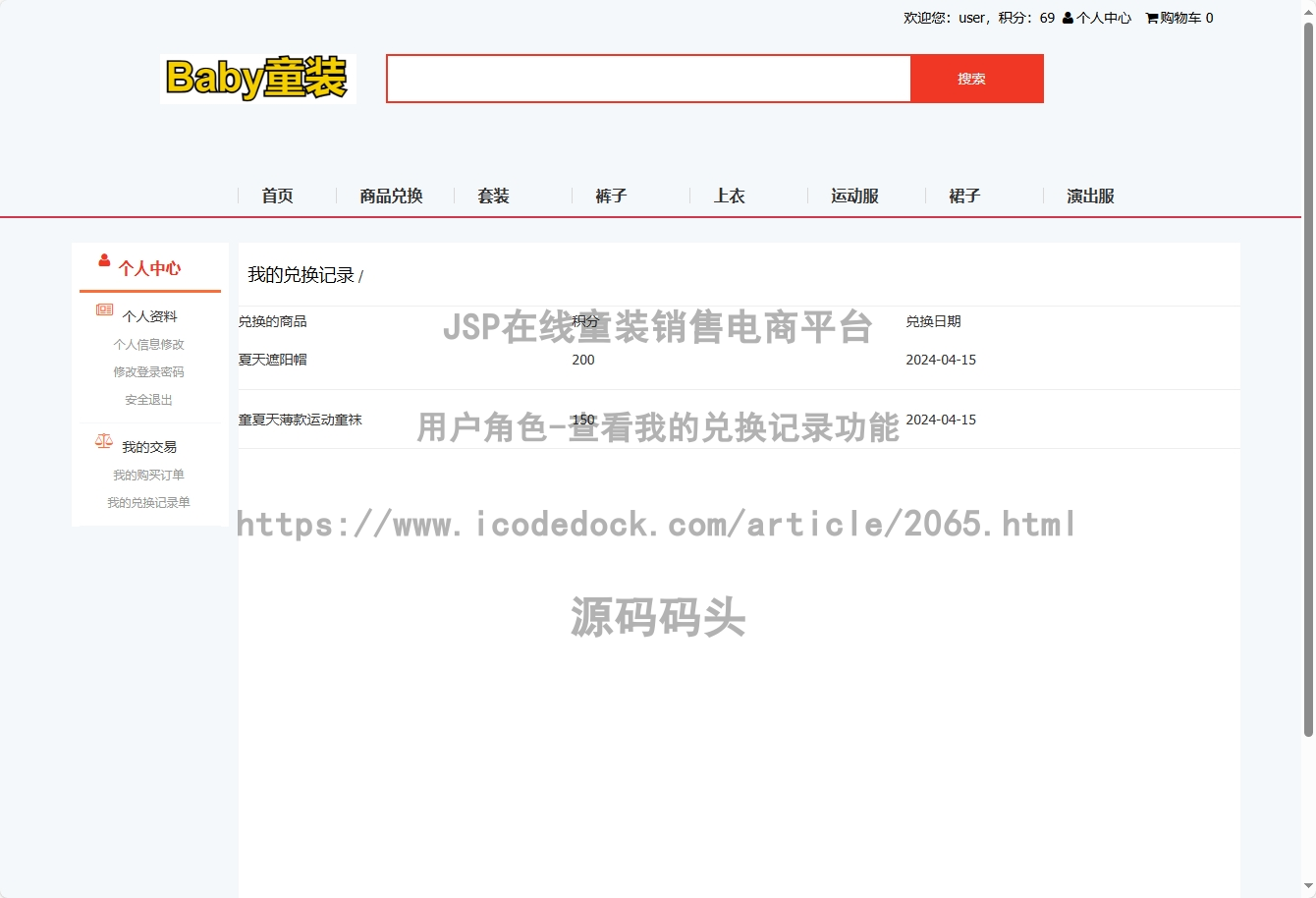Select 运动服 category in navigation

click(854, 196)
